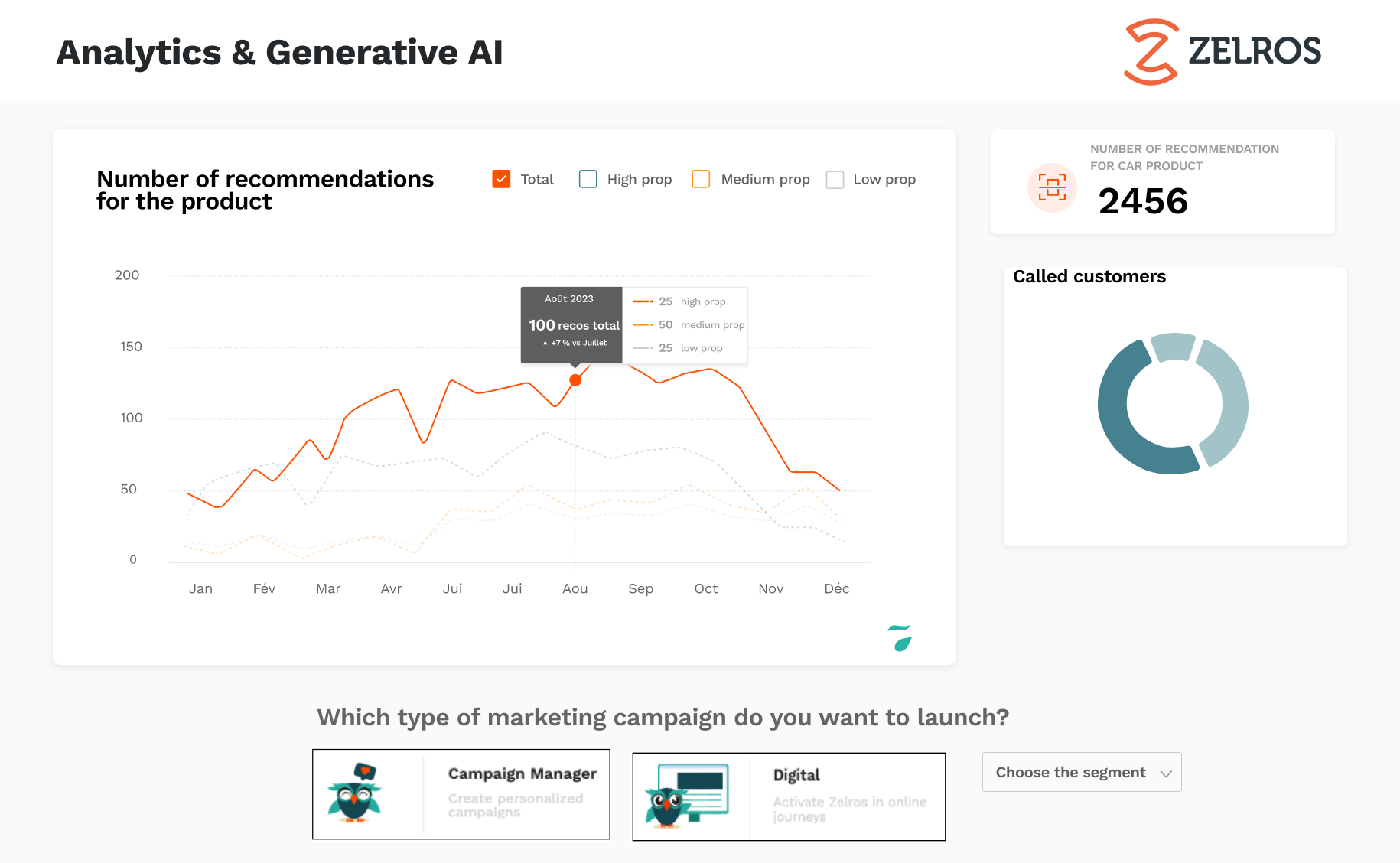Click the owl icon in Campaign Manager card
The width and height of the screenshot is (1400, 863).
[355, 793]
